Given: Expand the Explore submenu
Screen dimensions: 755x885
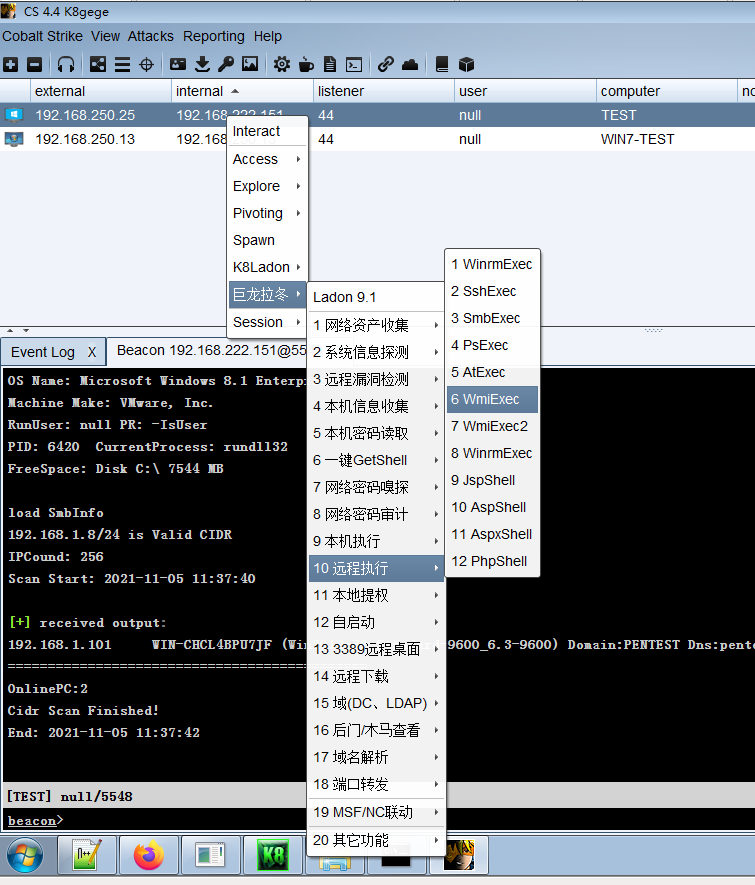Looking at the screenshot, I should (x=267, y=186).
